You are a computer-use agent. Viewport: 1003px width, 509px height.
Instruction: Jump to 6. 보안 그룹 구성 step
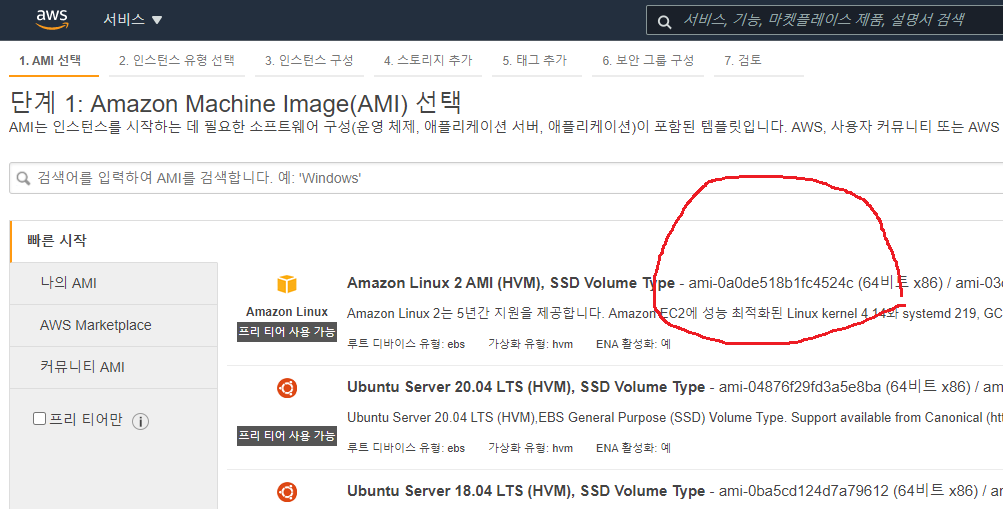(x=648, y=61)
